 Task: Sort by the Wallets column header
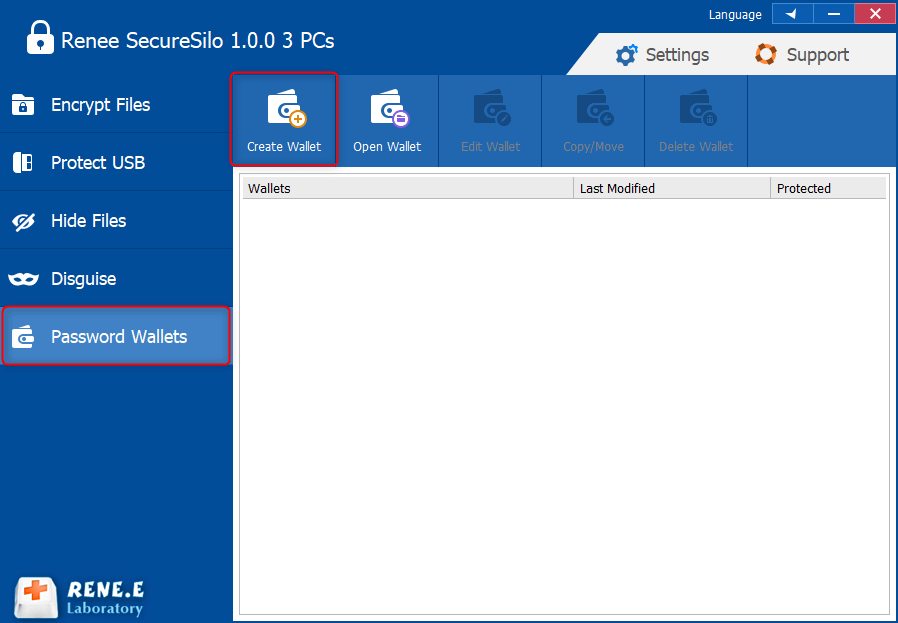[408, 188]
